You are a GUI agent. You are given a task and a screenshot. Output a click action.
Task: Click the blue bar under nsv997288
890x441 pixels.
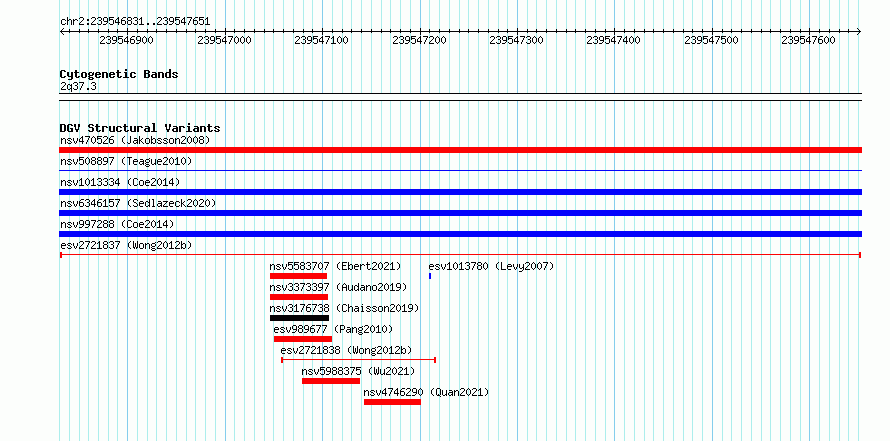pos(460,234)
